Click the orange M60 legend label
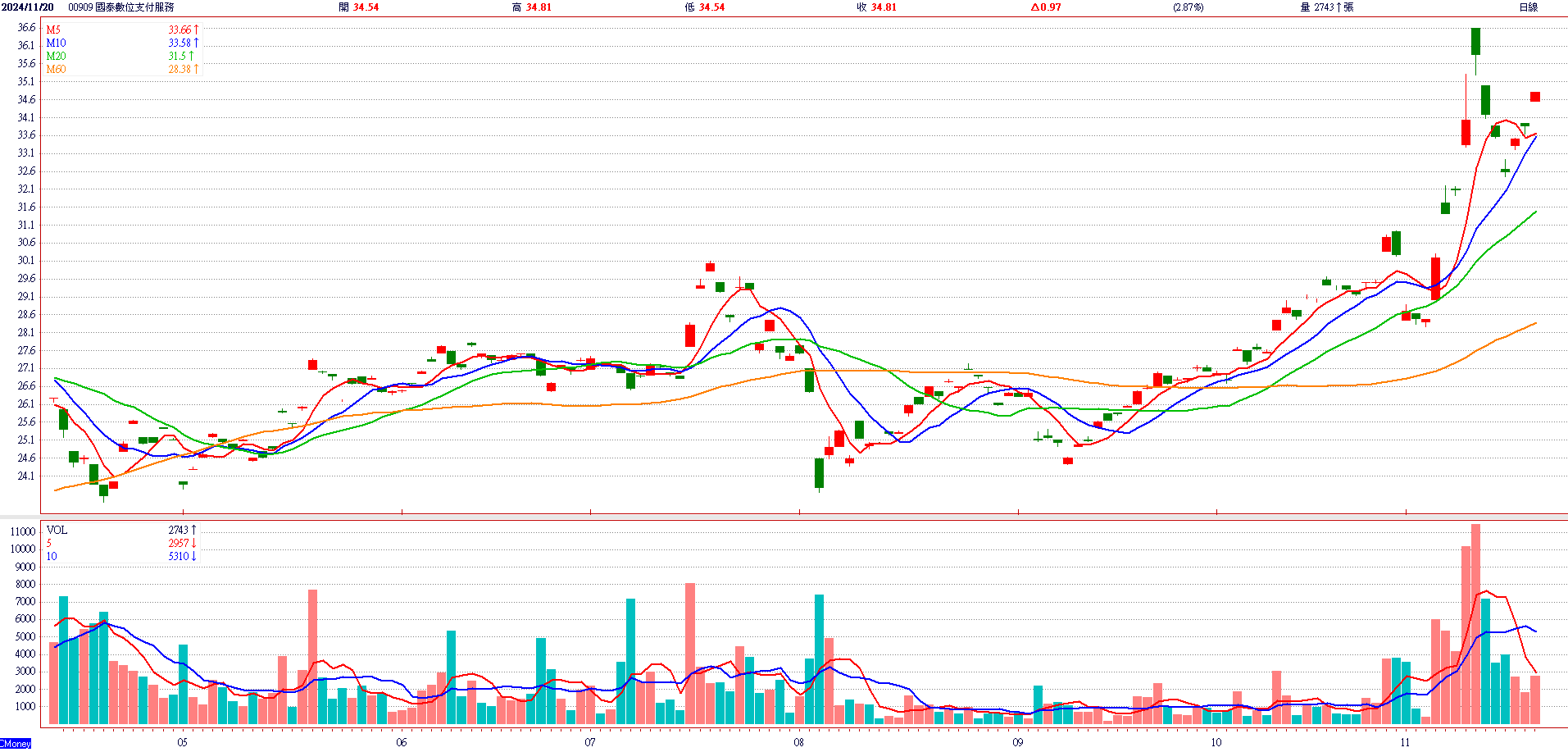Screen dimensions: 1568x752 [x=56, y=70]
